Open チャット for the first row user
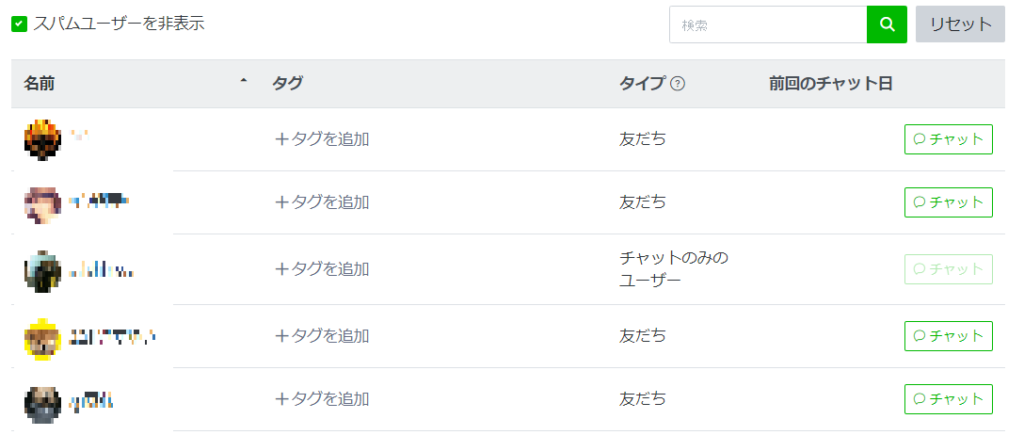 pos(948,139)
